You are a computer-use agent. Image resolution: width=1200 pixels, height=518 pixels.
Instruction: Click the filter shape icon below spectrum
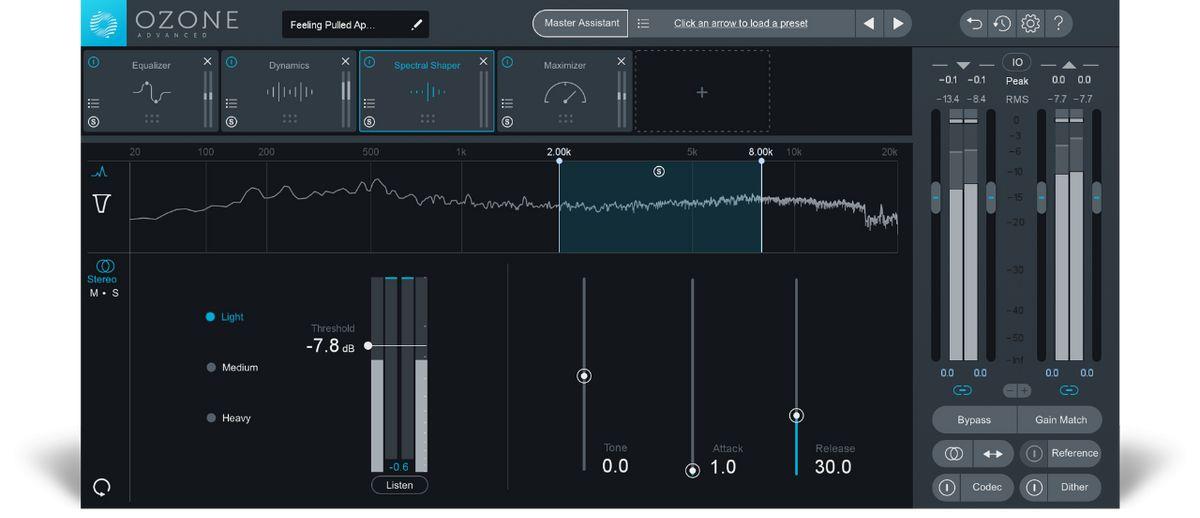(101, 204)
